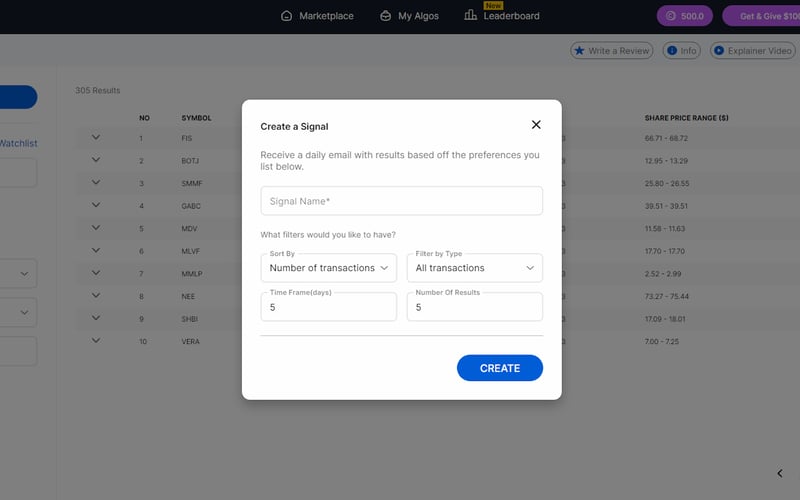Click the Get & Give $100 button

point(761,16)
